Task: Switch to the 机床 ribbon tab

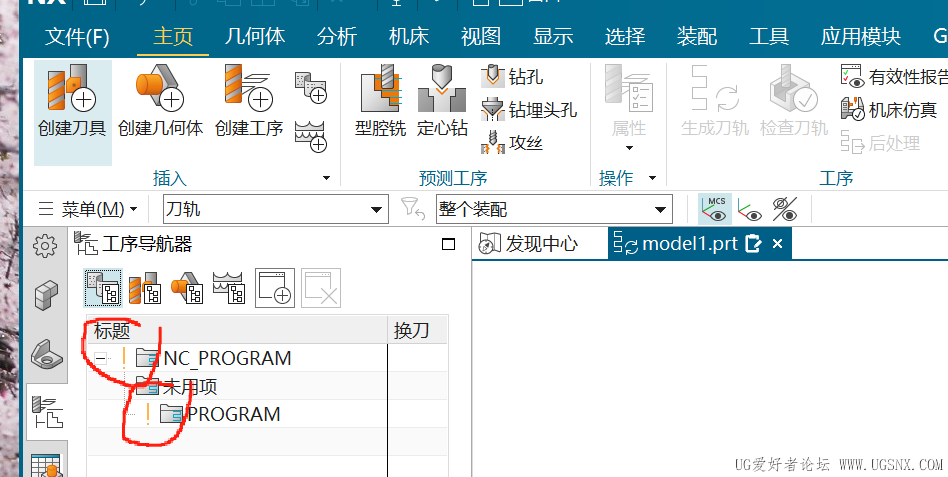Action: click(x=409, y=36)
